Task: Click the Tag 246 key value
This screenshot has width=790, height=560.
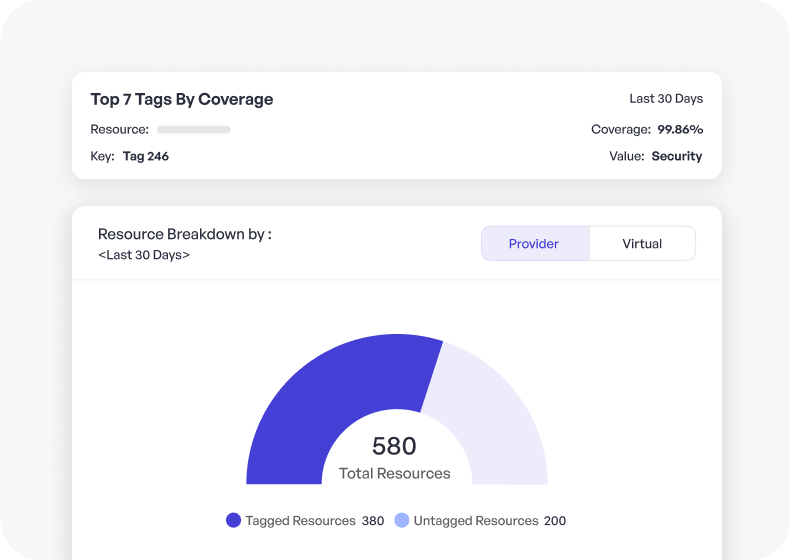Action: coord(146,156)
